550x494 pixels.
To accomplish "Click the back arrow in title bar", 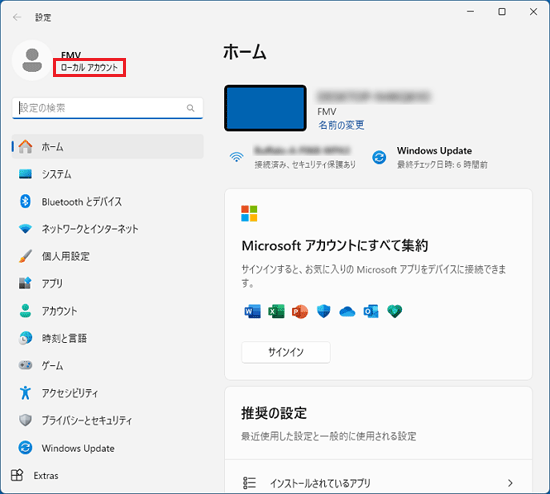I will (16, 17).
